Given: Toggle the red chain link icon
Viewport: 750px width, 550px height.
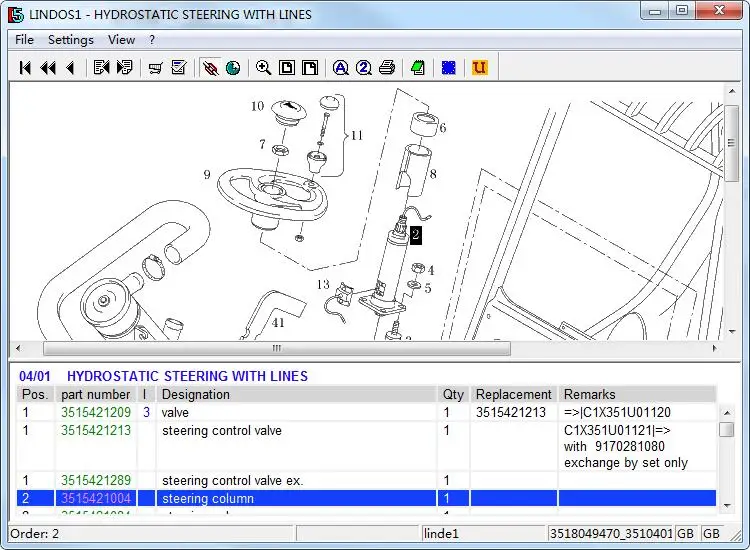Looking at the screenshot, I should [x=210, y=68].
